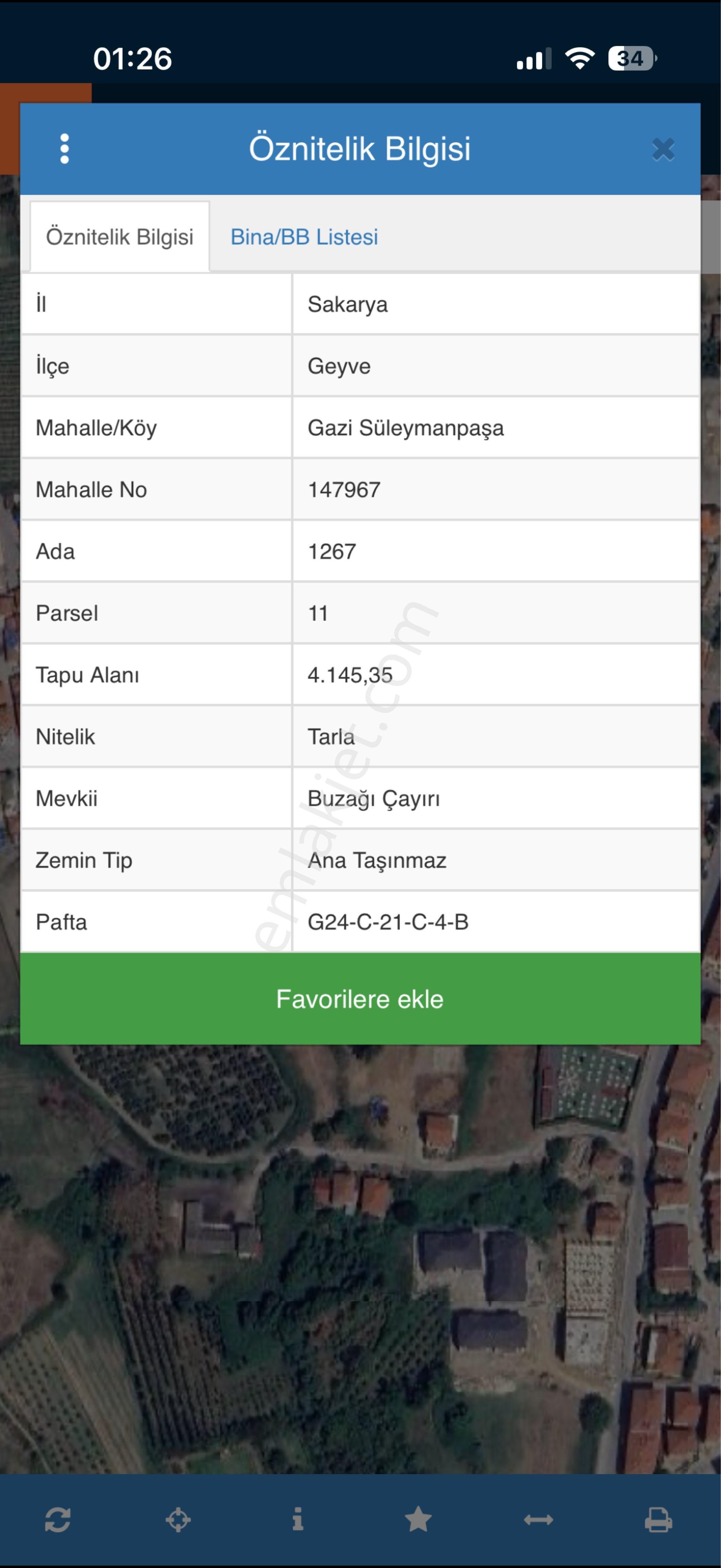Image resolution: width=721 pixels, height=1568 pixels.
Task: Switch to the Bina/BB Listesi tab
Action: click(304, 237)
